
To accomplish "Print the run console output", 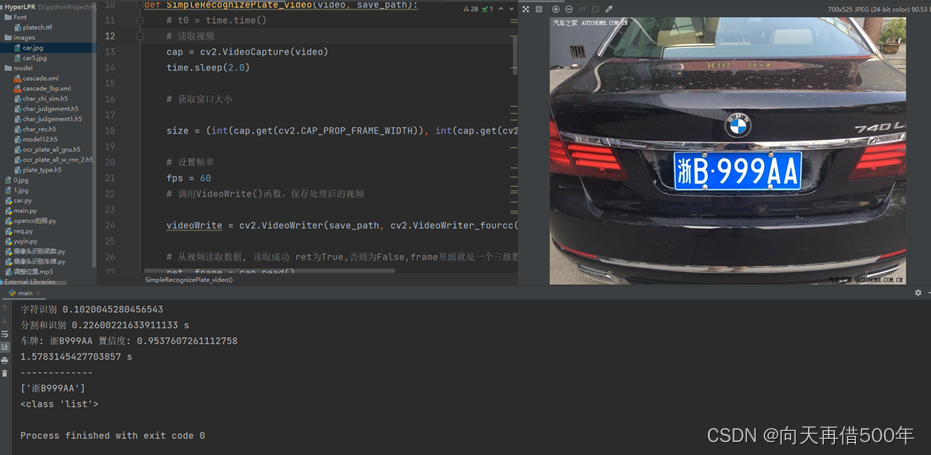I will (x=5, y=361).
